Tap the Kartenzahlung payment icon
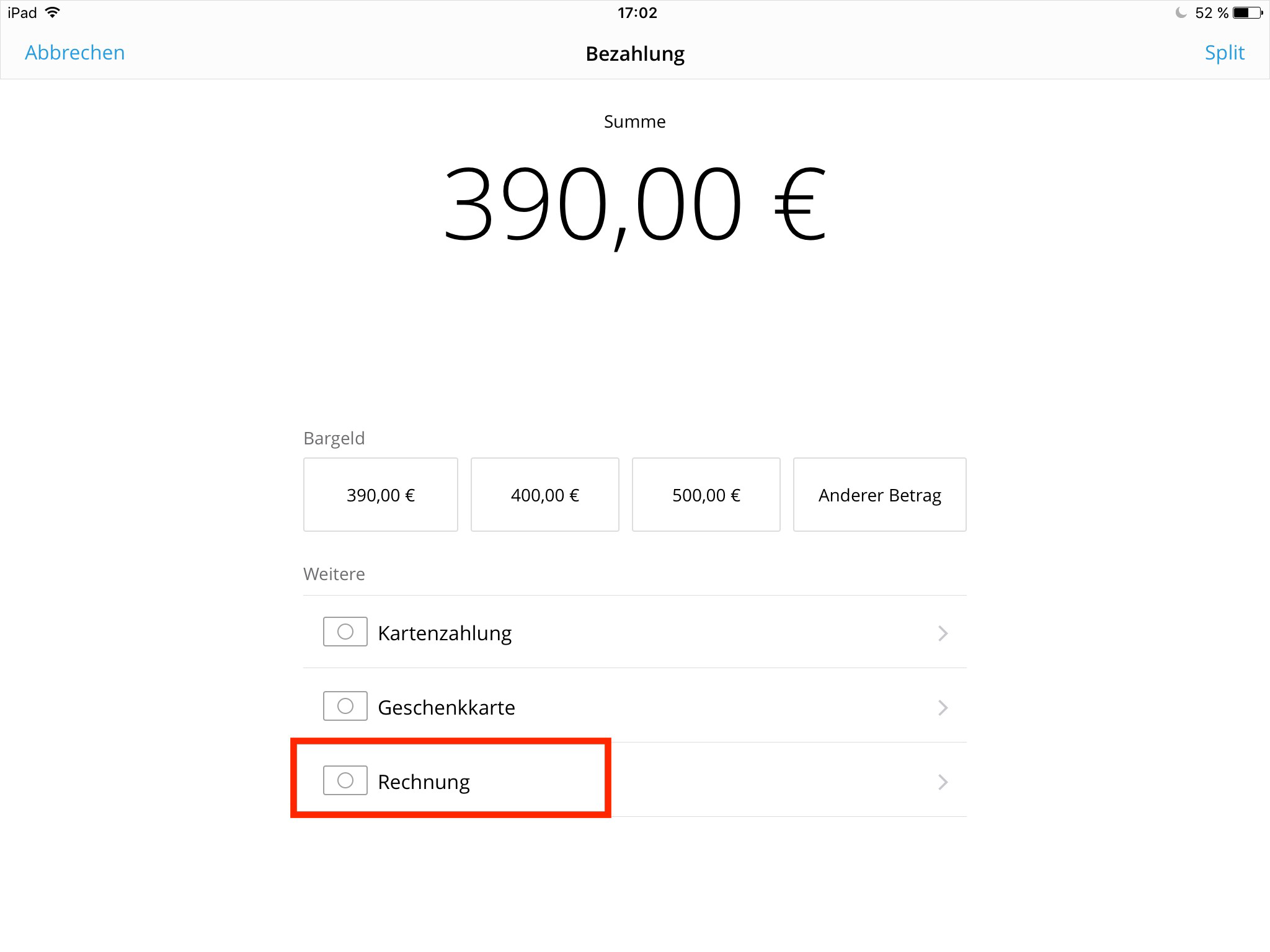The image size is (1270, 952). pyautogui.click(x=345, y=632)
